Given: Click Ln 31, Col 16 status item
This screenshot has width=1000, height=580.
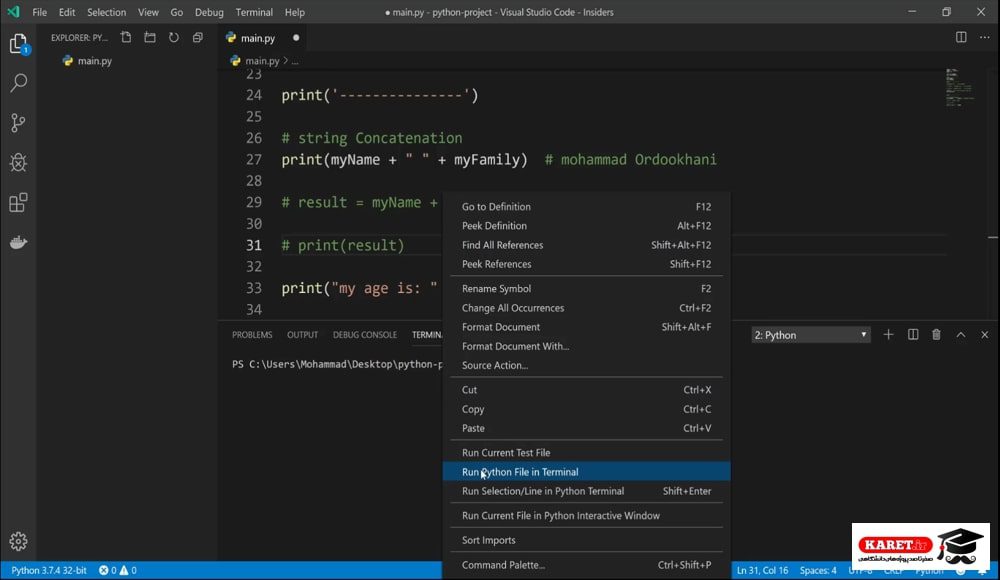Looking at the screenshot, I should 762,570.
